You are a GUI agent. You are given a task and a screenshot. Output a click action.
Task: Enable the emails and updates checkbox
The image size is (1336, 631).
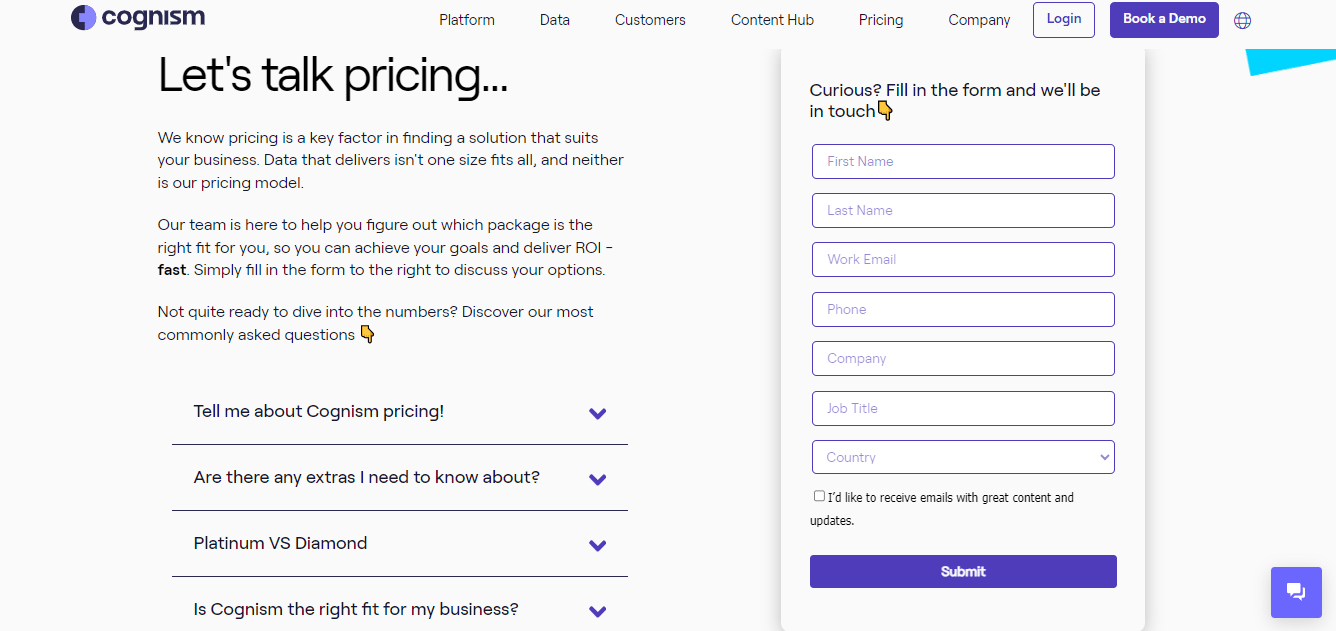click(x=819, y=495)
